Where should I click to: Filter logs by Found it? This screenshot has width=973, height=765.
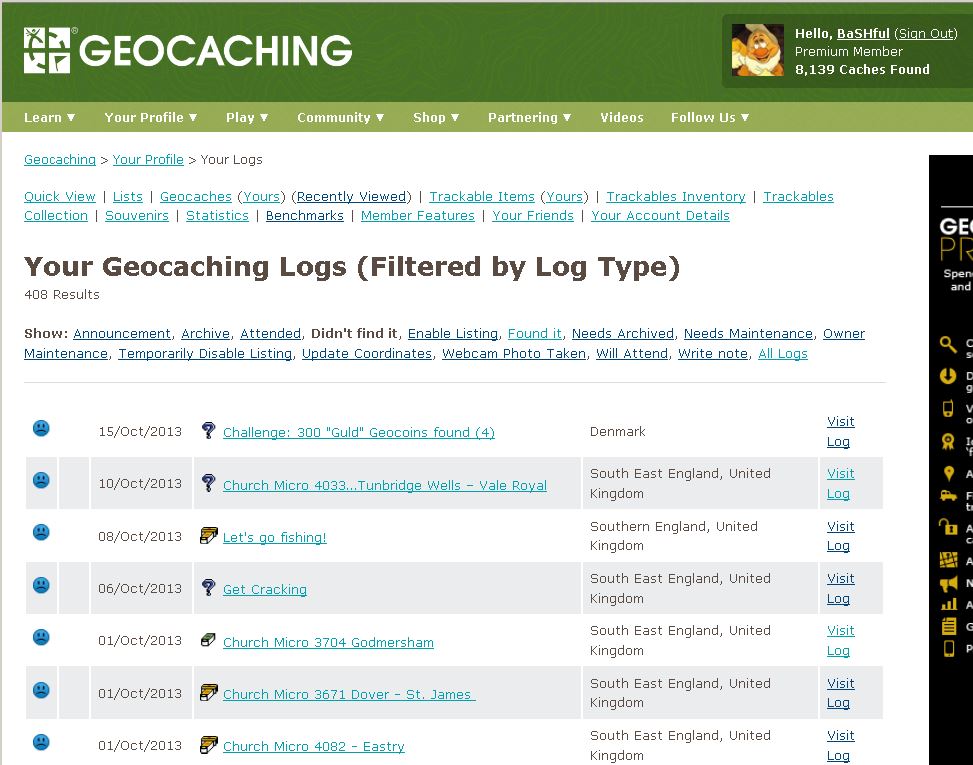coord(535,334)
